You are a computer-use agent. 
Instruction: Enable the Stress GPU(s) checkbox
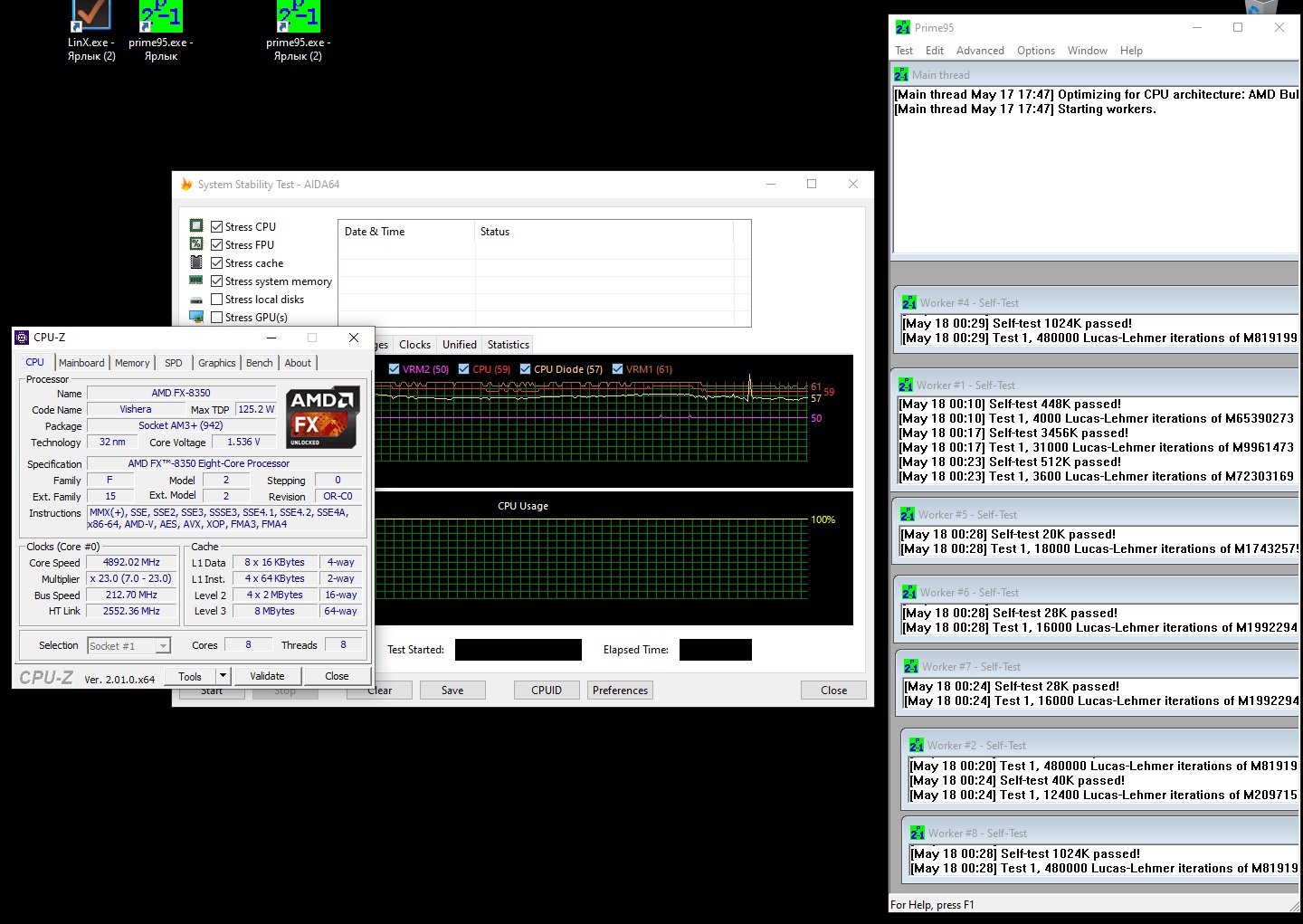coord(217,317)
